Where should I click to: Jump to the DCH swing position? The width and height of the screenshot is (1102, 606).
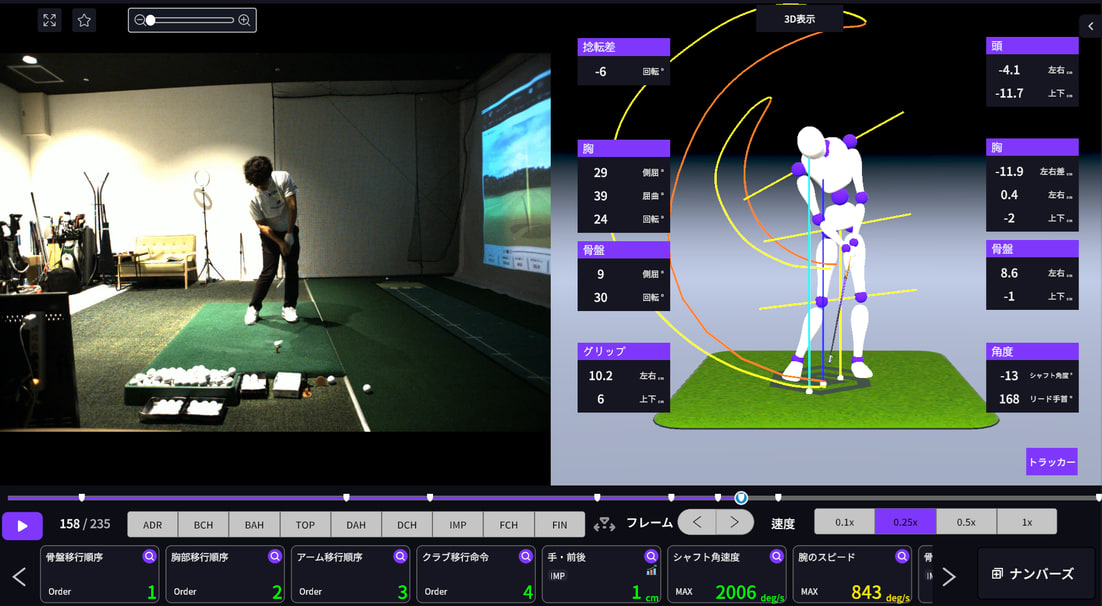coord(407,524)
